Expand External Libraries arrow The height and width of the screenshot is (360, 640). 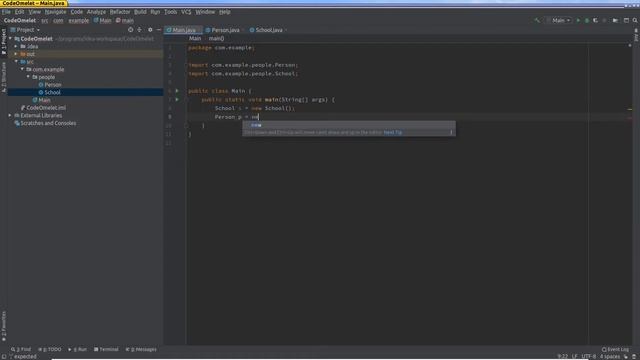(10, 116)
